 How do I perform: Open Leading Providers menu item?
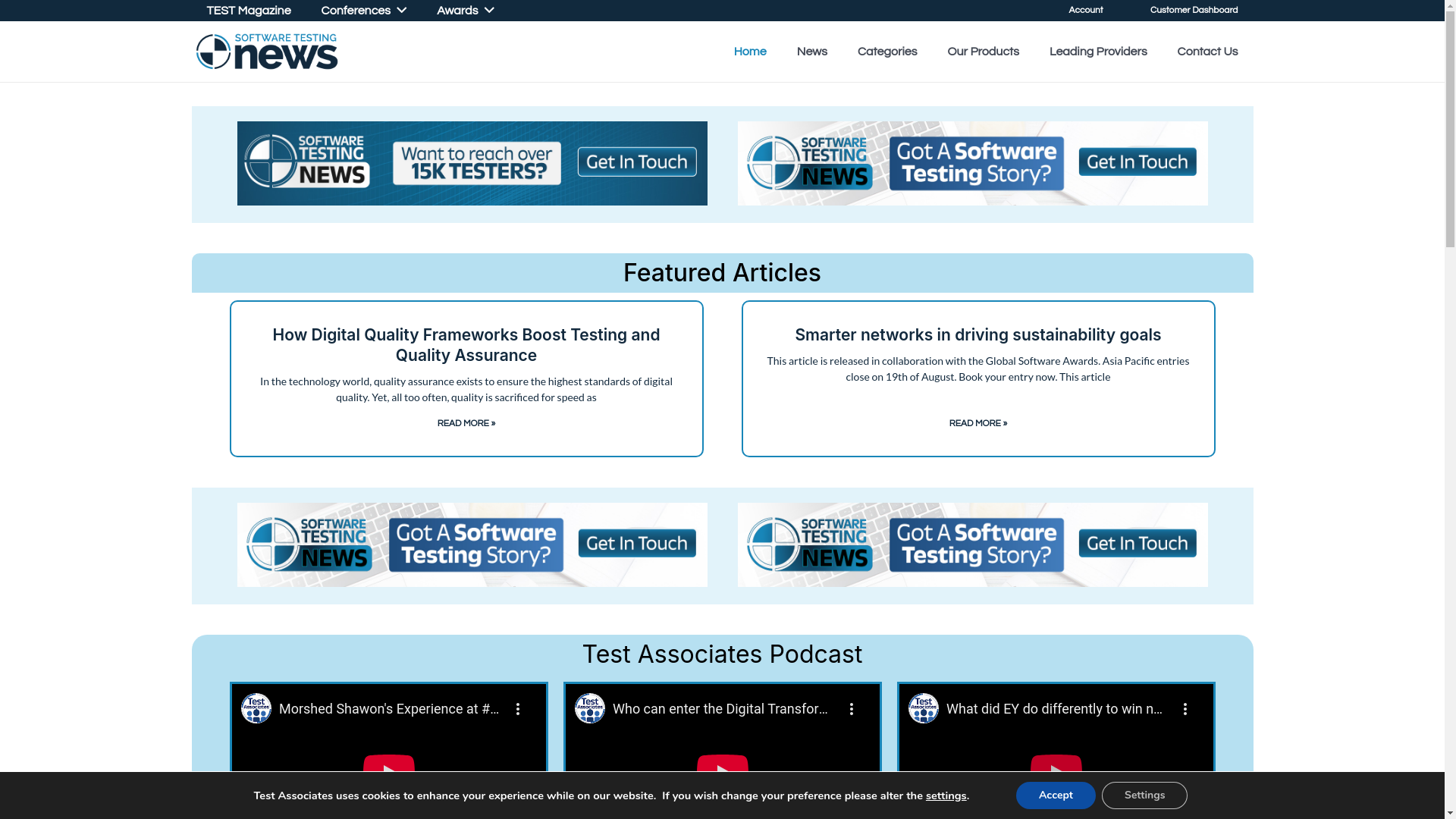1098,52
